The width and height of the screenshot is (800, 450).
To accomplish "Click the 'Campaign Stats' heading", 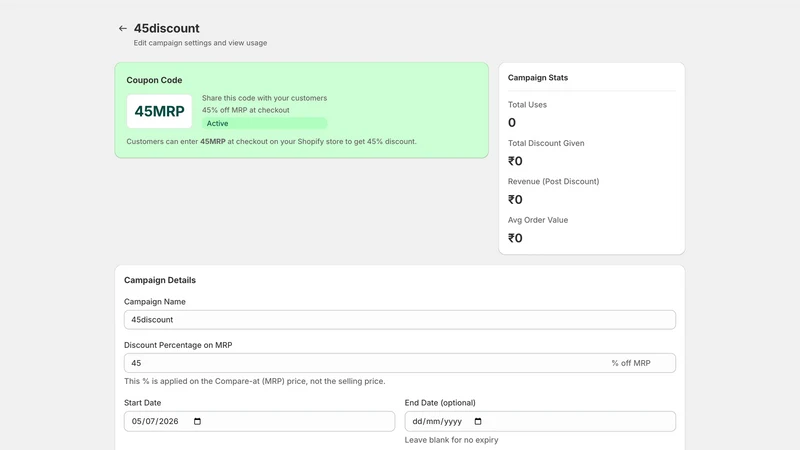I will pos(538,78).
